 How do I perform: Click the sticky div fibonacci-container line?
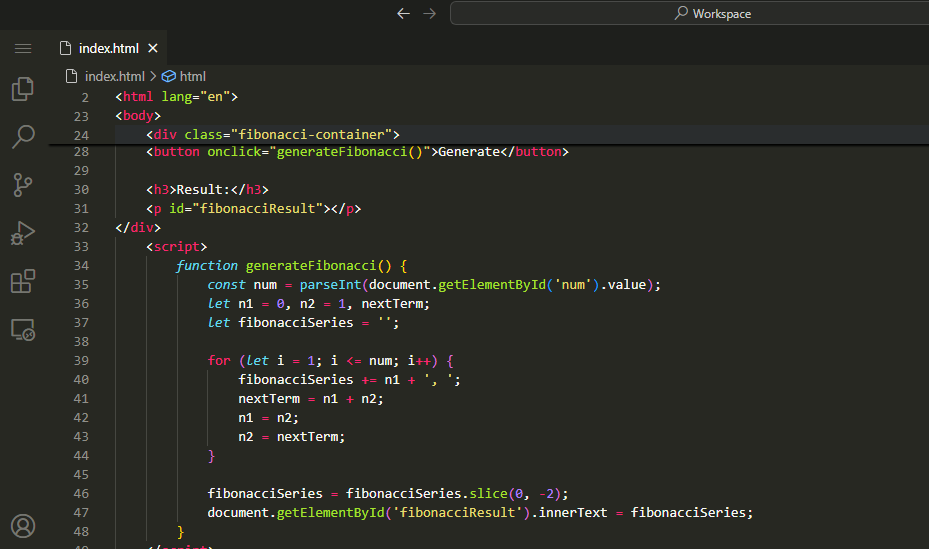(x=273, y=134)
